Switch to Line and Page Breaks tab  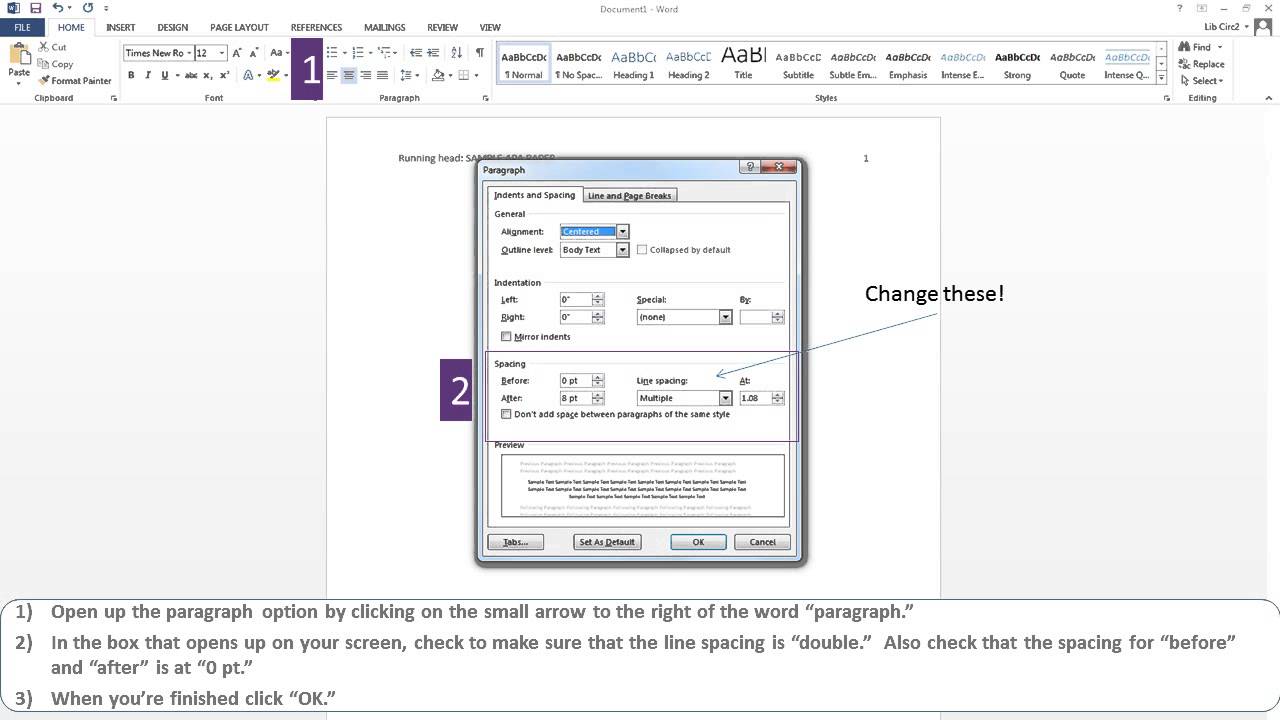tap(630, 196)
